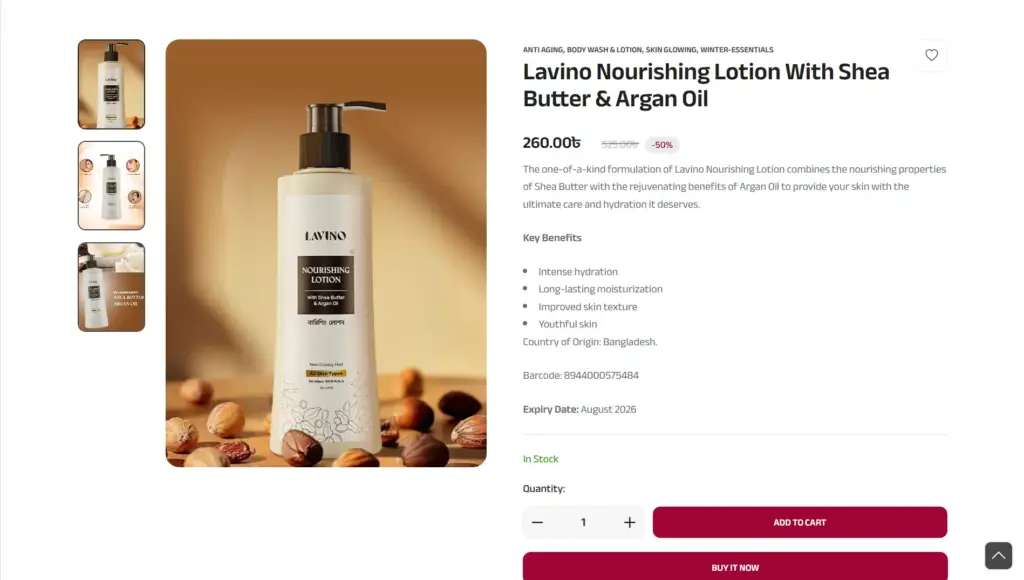Click the crossed-out original price

point(619,144)
